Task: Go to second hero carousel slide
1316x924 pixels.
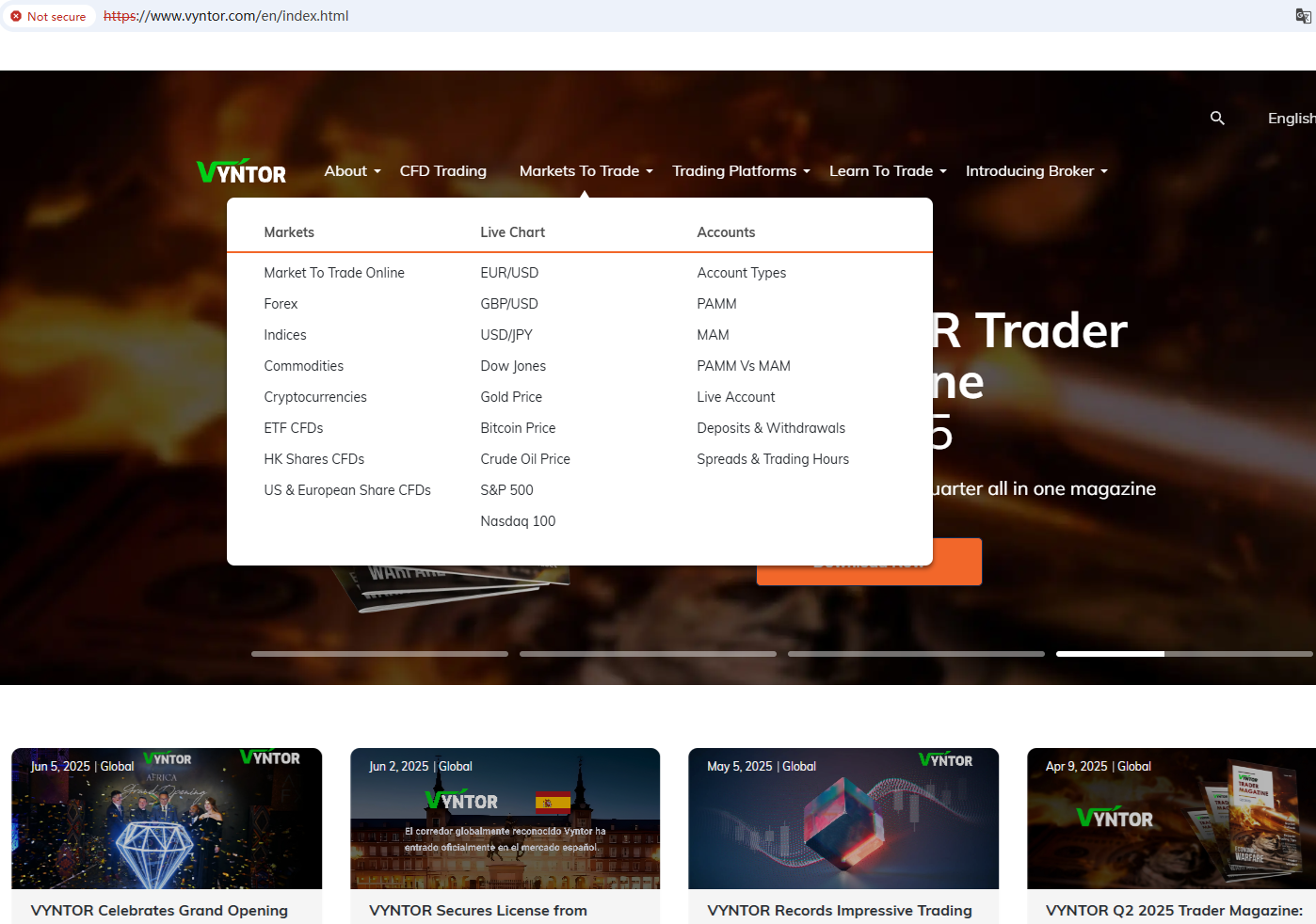Action: point(648,654)
